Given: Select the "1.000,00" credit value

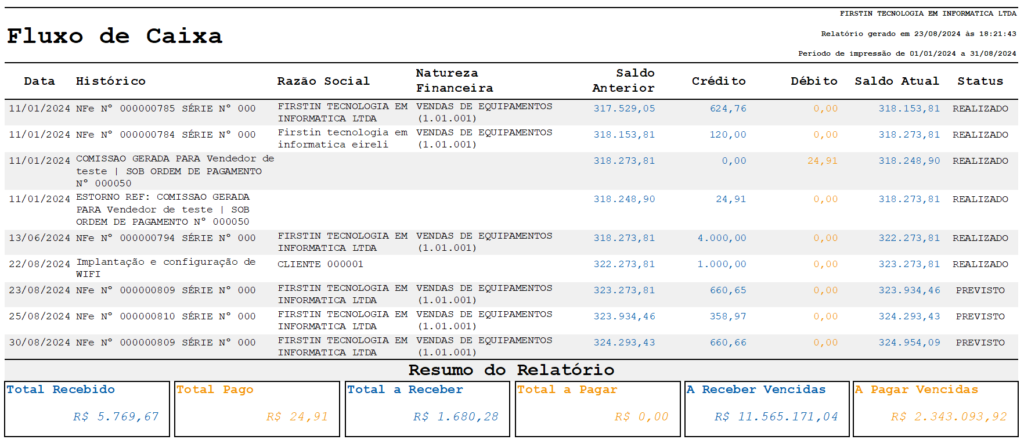Looking at the screenshot, I should (722, 265).
